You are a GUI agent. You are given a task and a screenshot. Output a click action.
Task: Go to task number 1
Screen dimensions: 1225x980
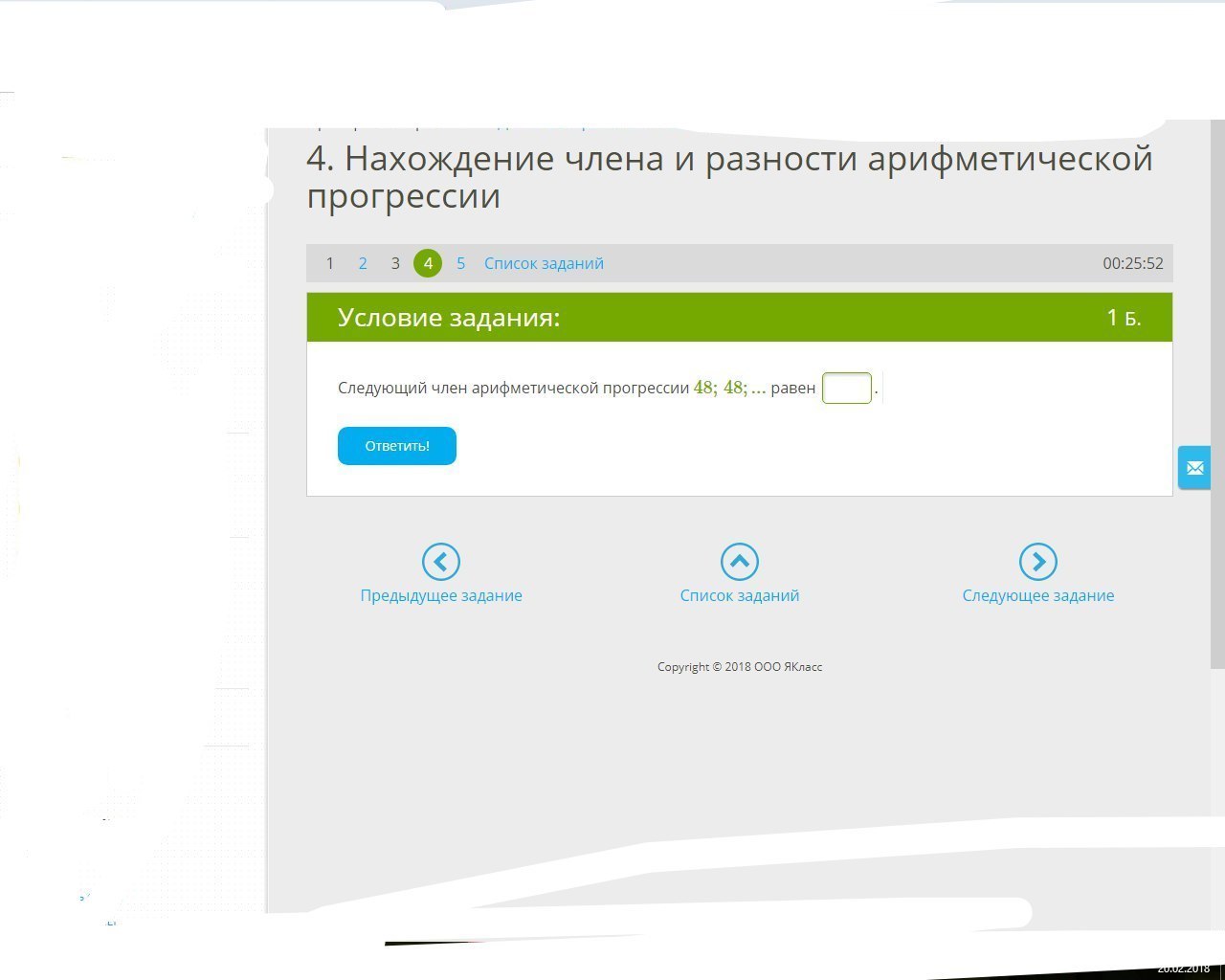pyautogui.click(x=330, y=263)
